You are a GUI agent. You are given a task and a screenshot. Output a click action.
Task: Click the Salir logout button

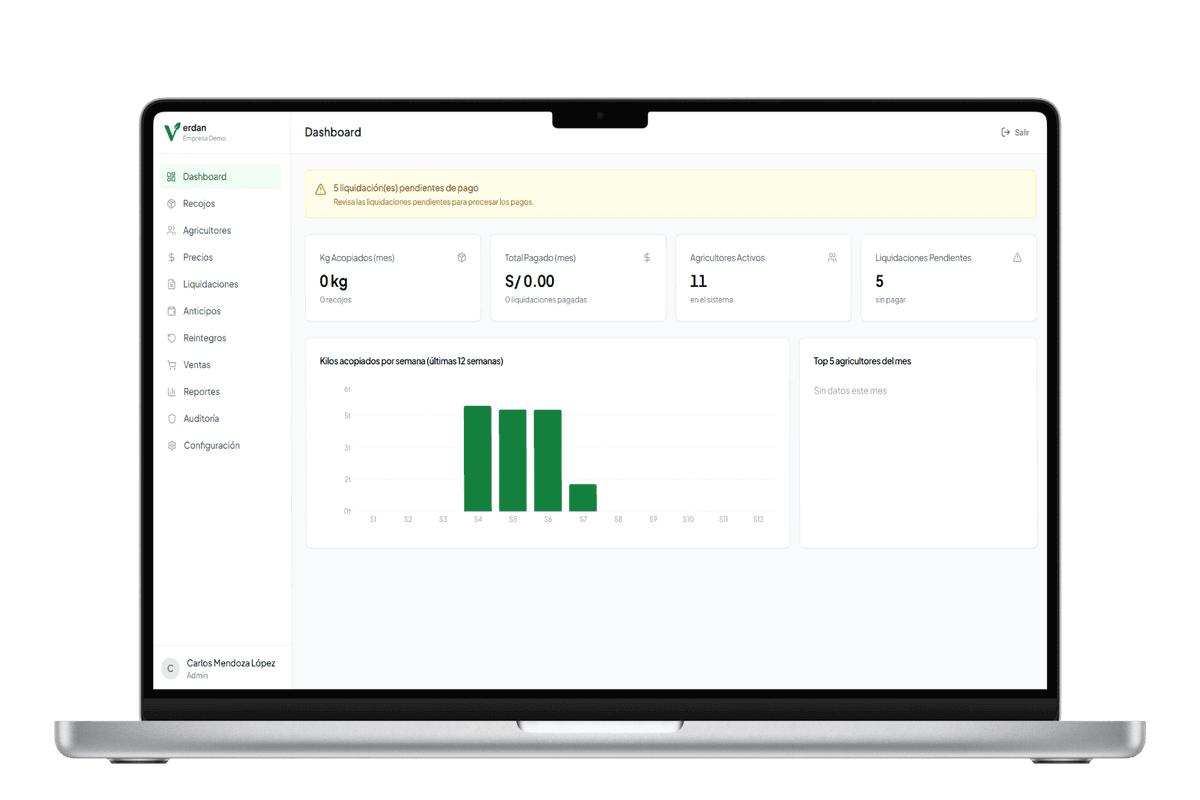[1015, 132]
